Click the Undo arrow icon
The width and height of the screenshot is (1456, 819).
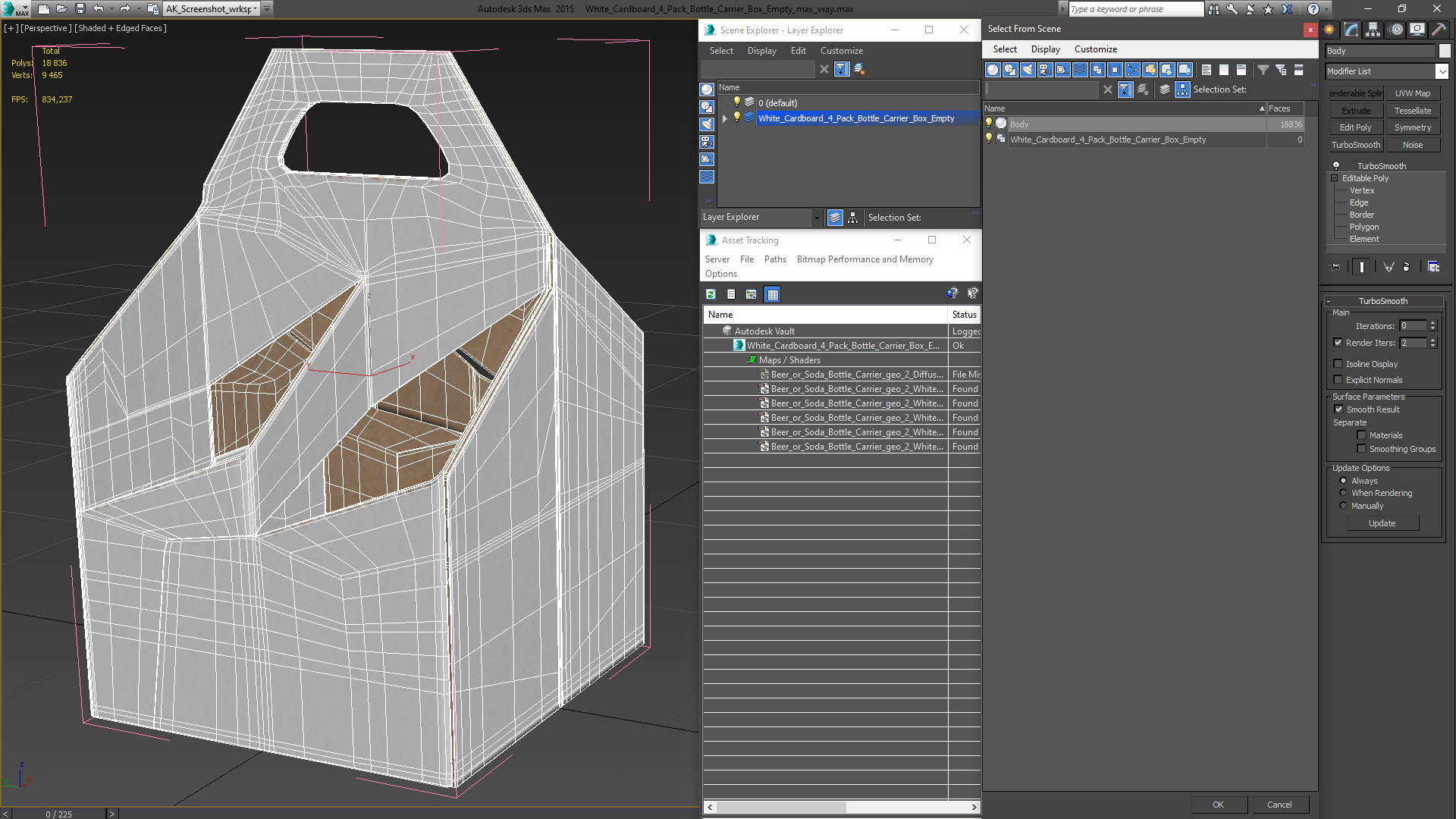point(99,9)
